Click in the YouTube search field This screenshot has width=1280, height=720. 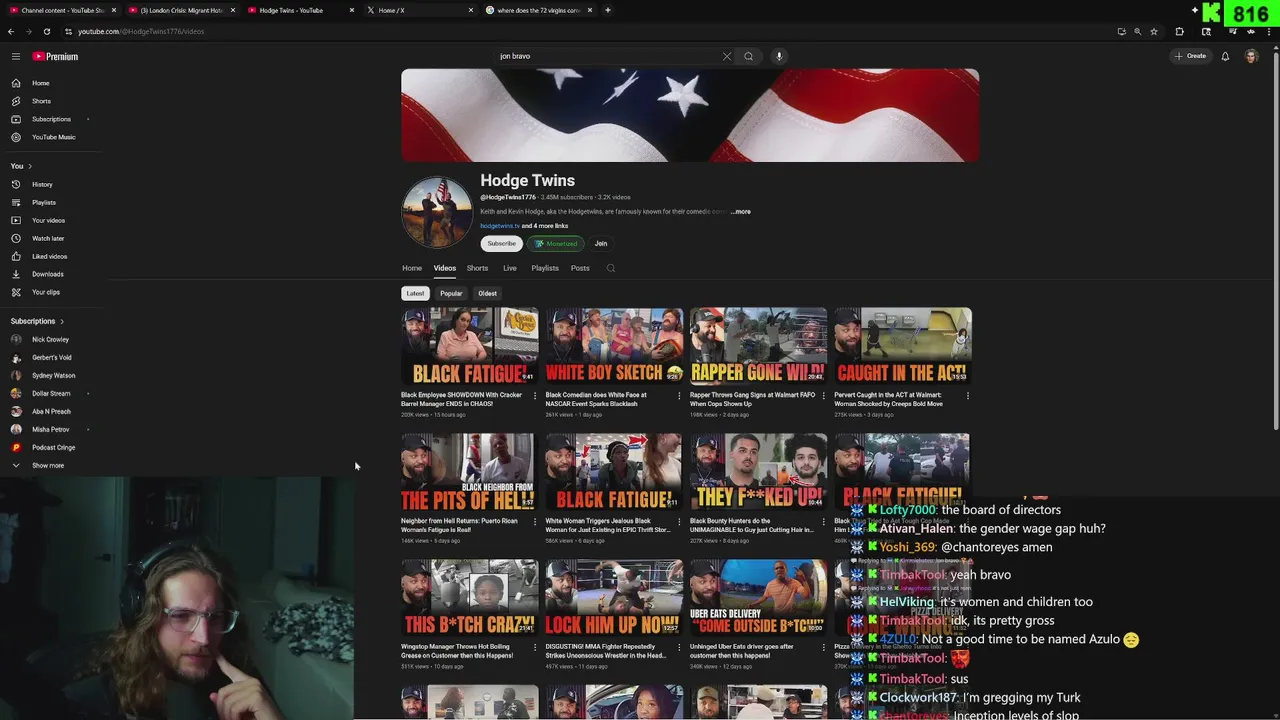610,56
